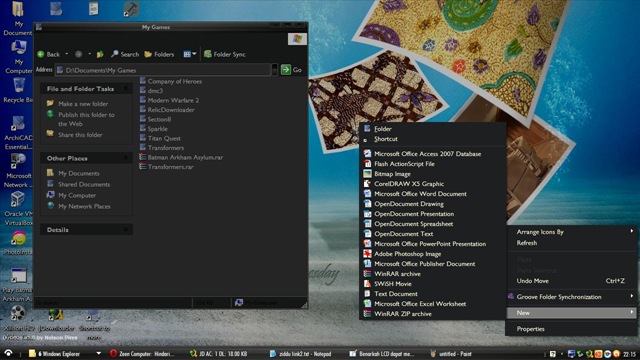The width and height of the screenshot is (640, 360).
Task: Select Batman Arkham Asylum.rar file
Action: (181, 157)
